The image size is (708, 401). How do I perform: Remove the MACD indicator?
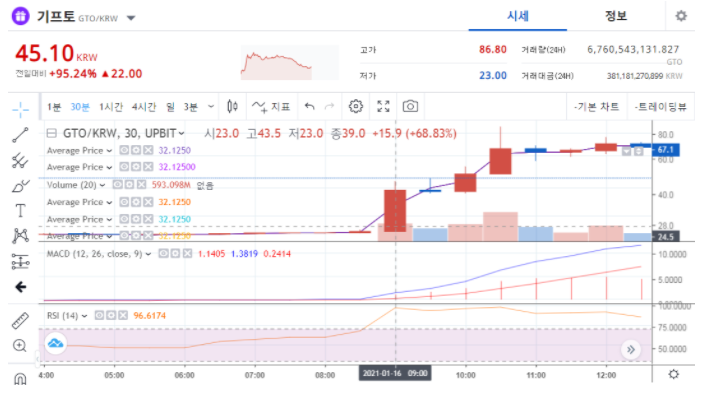pyautogui.click(x=187, y=254)
